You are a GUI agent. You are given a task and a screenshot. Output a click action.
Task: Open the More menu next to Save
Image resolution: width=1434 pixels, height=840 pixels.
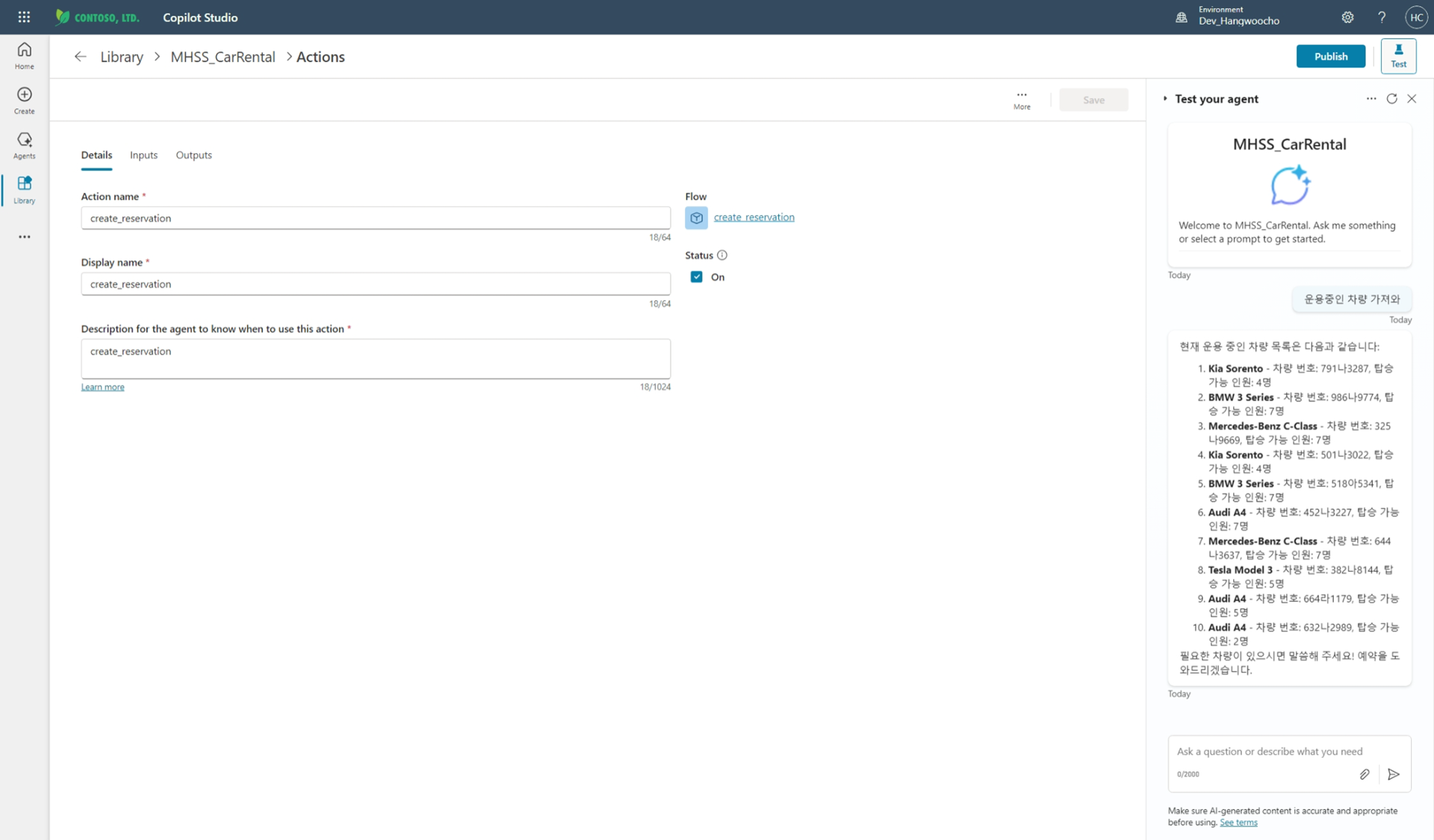tap(1022, 100)
